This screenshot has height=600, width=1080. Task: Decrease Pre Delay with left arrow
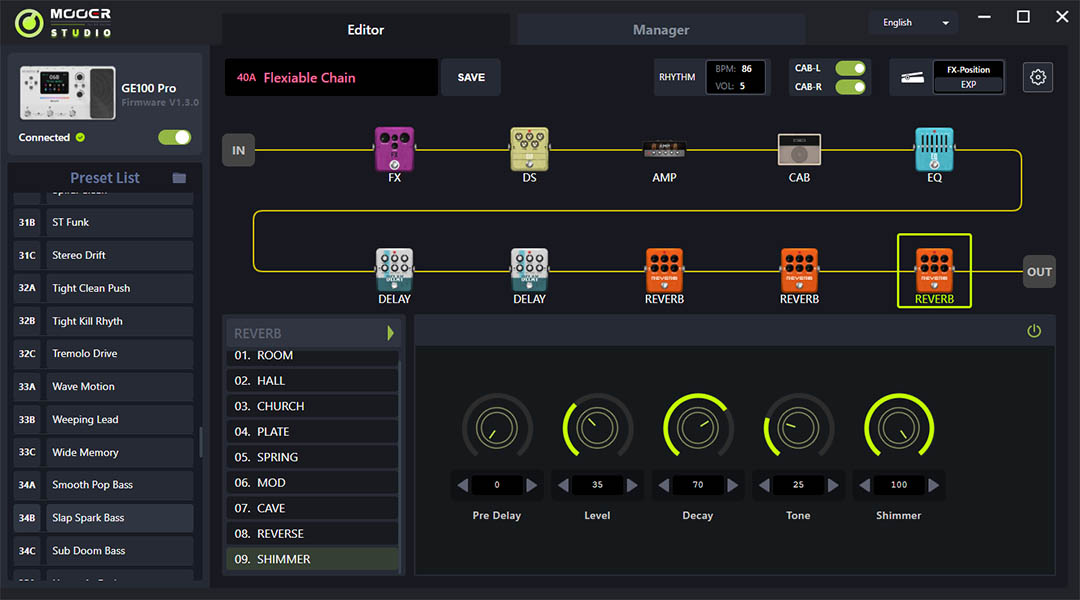pos(463,485)
